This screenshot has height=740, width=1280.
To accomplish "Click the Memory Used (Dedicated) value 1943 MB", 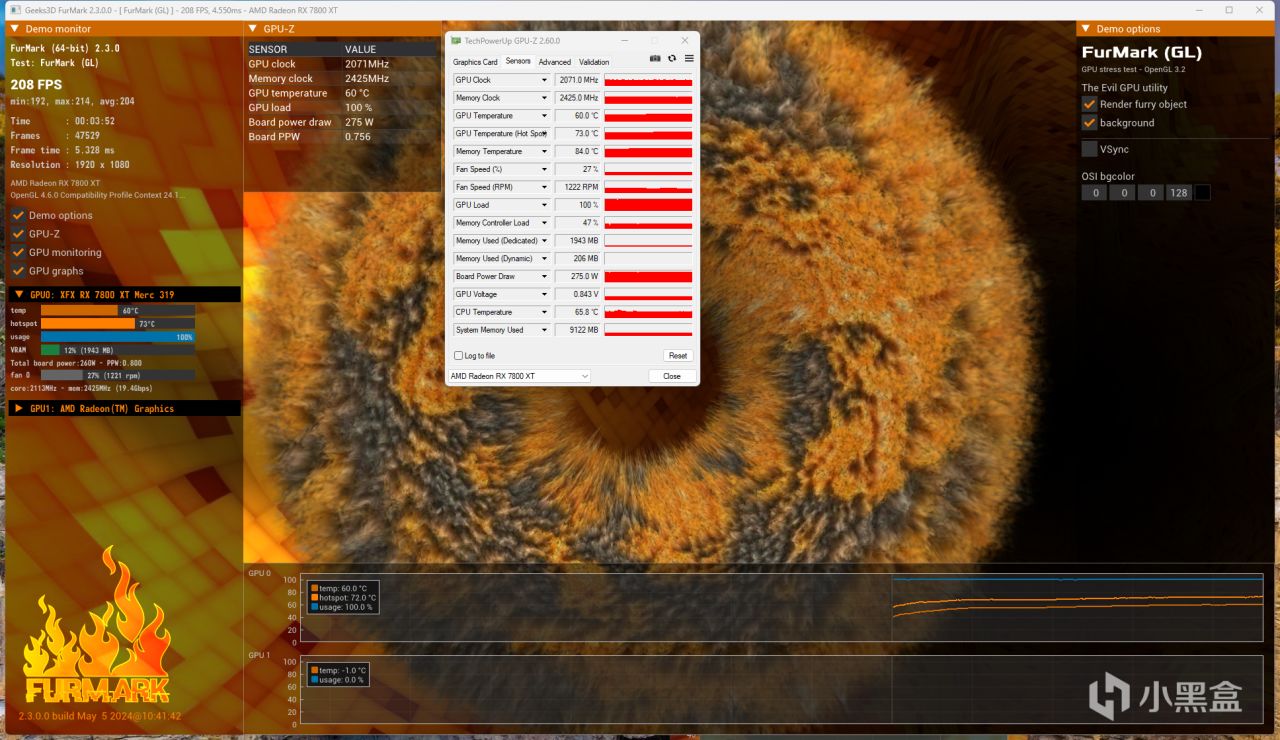I will click(577, 241).
